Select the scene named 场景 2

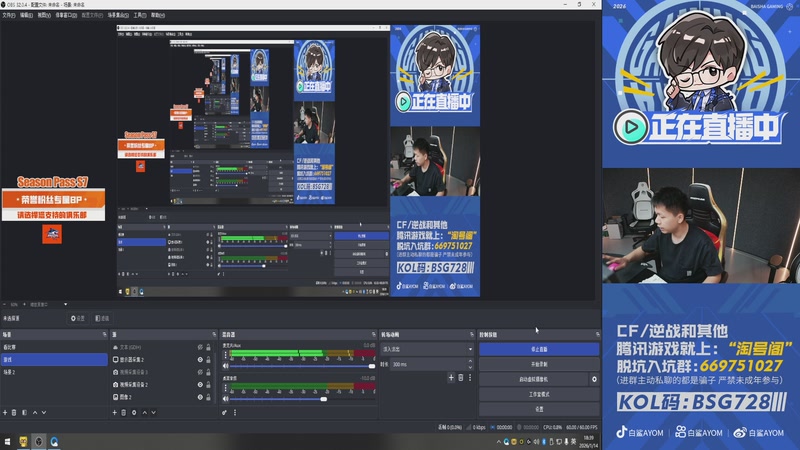(x=54, y=372)
